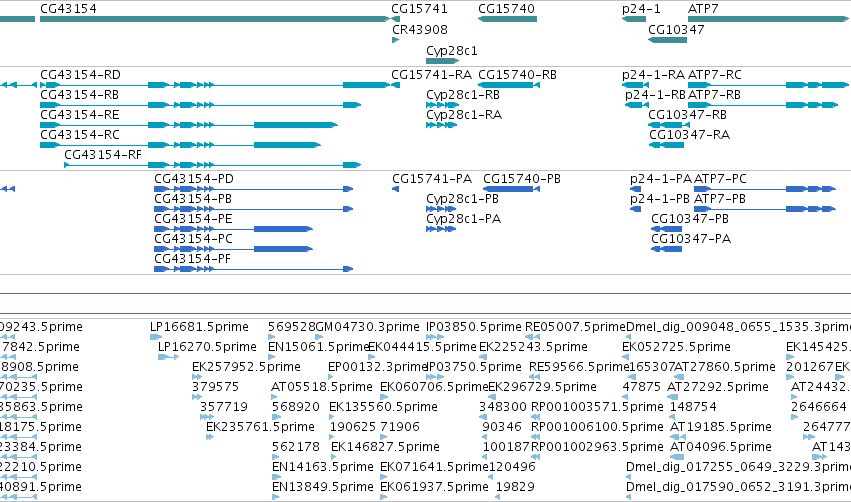Select protein Cyp28c1-PA

pyautogui.click(x=463, y=219)
